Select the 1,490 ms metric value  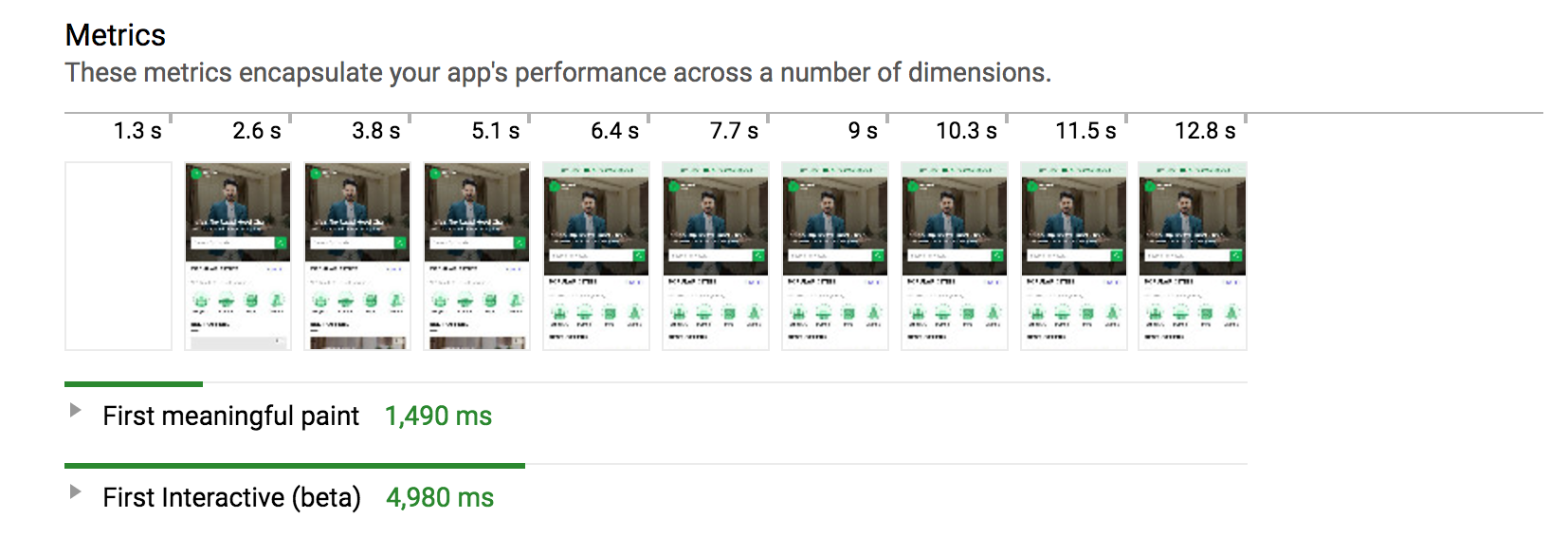pos(438,417)
